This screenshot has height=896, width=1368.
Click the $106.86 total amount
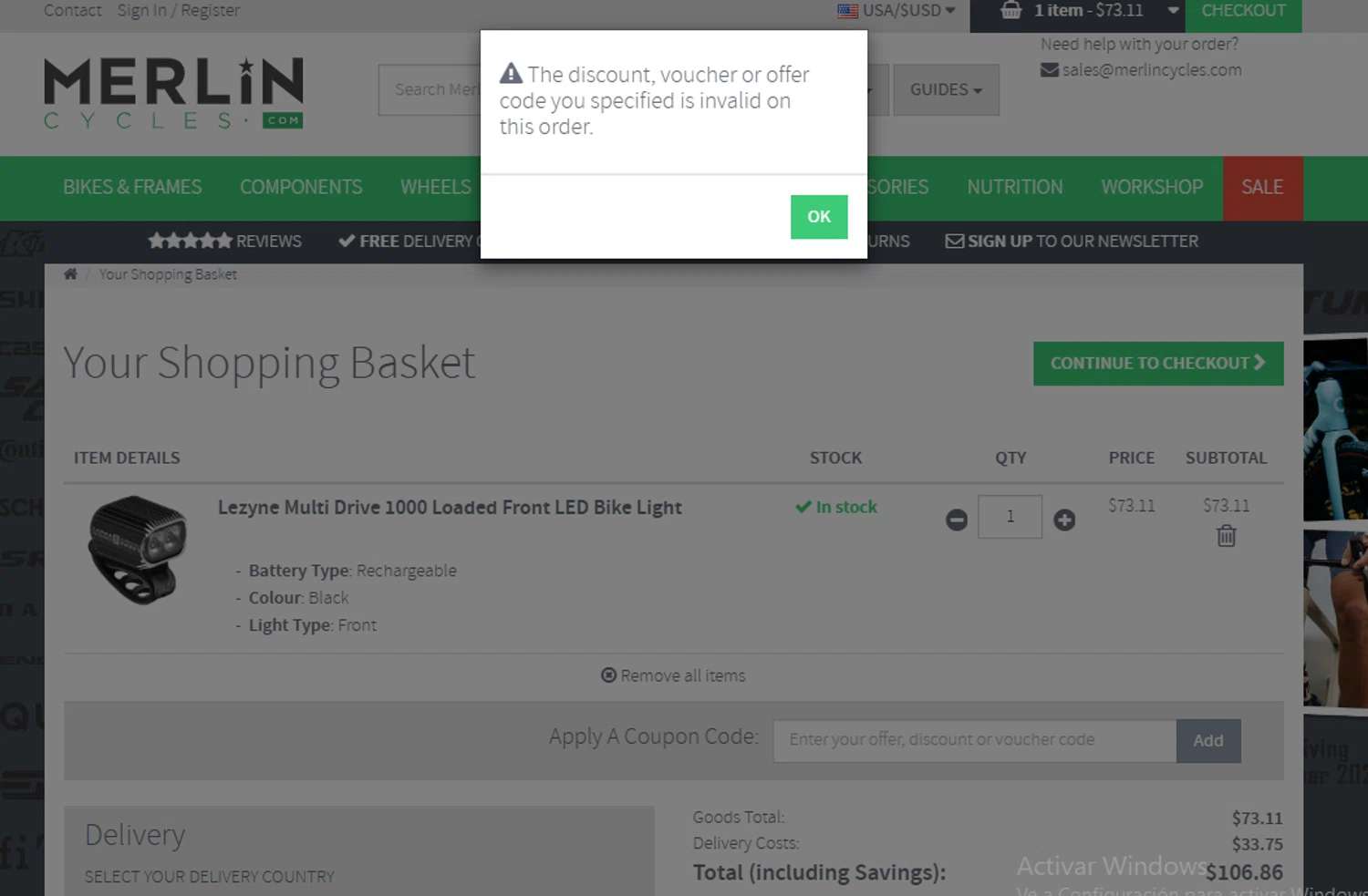pos(1244,872)
